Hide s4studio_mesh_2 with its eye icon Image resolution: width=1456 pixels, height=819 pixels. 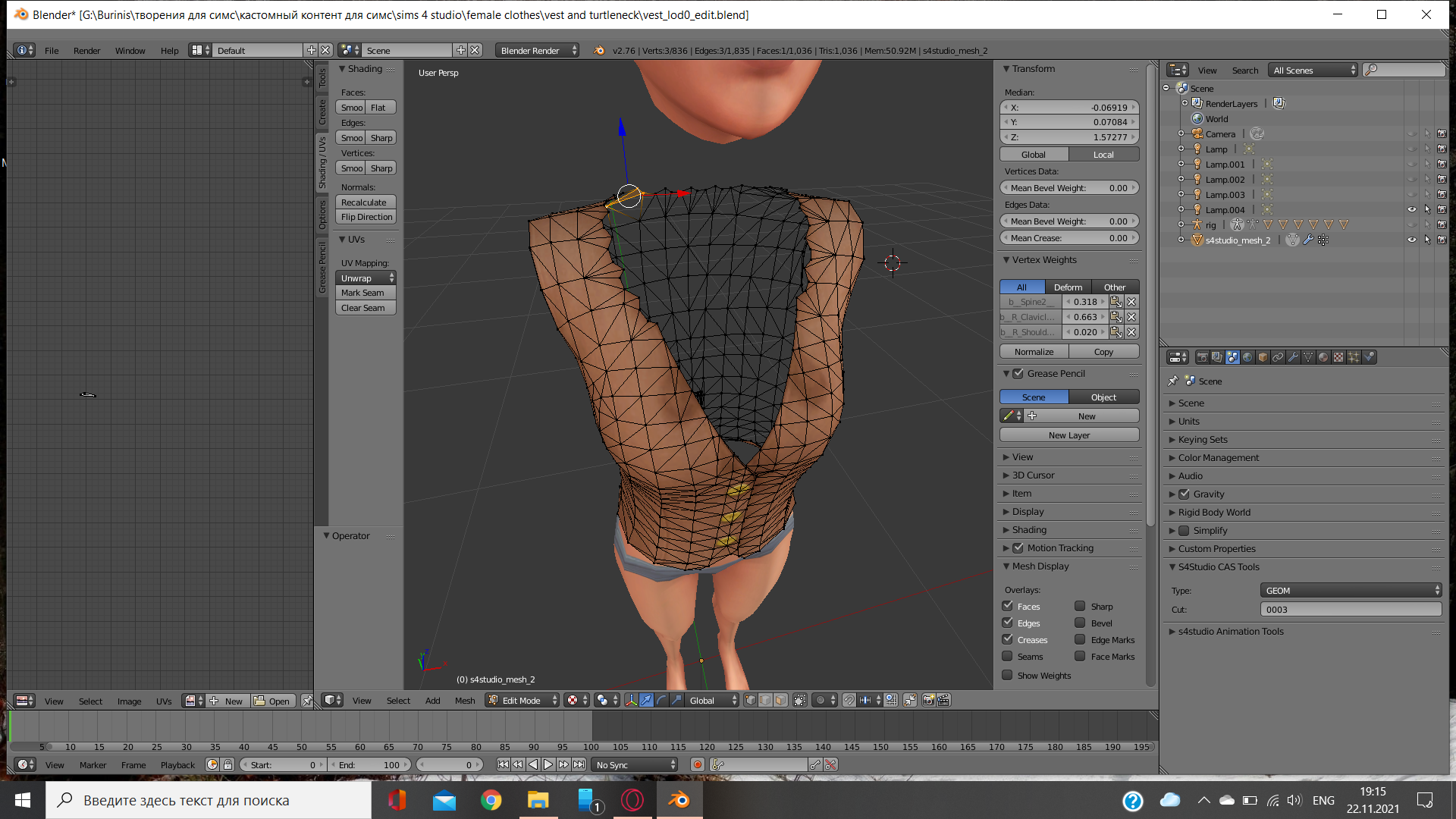coord(1411,240)
